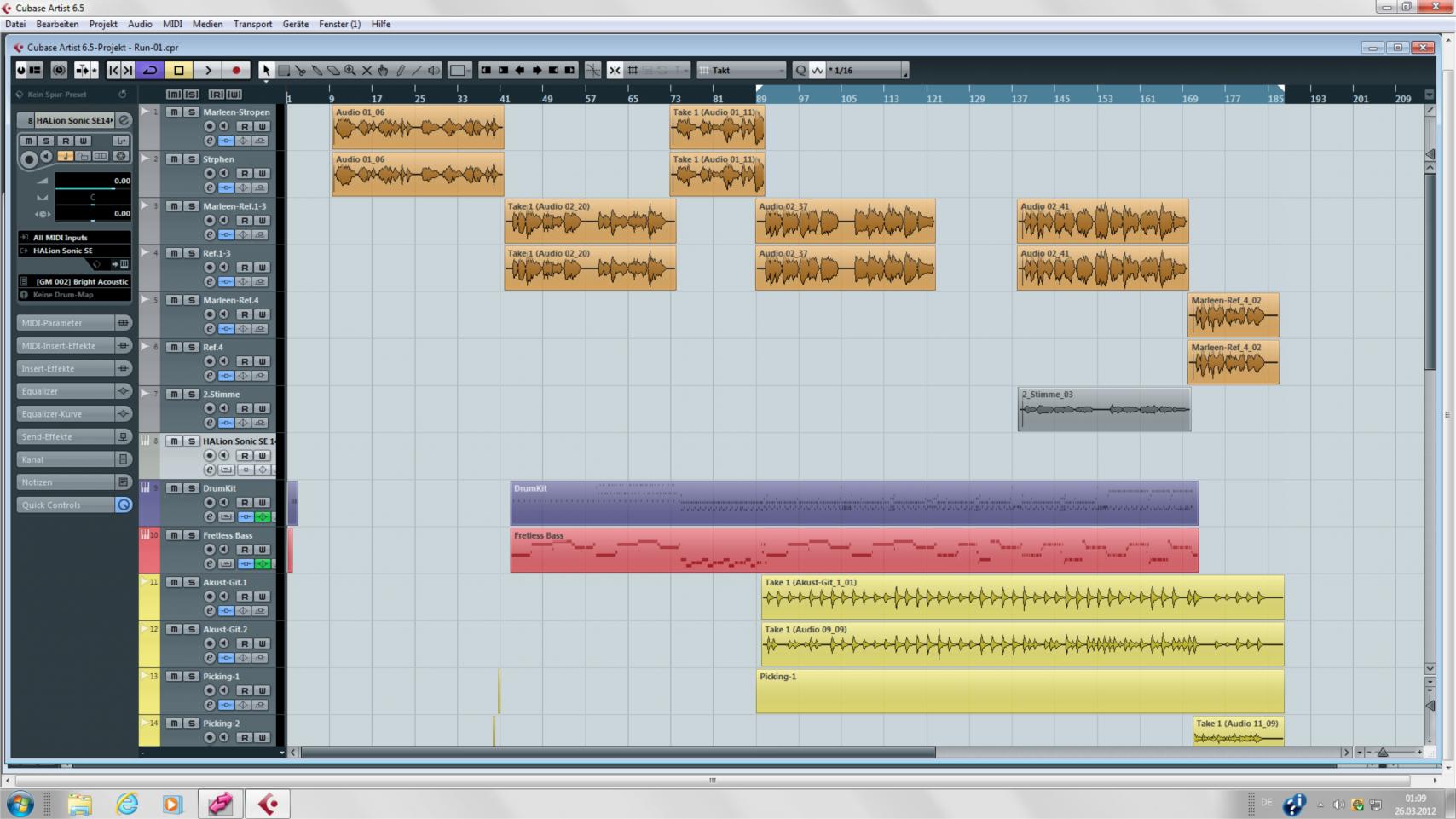Choose the Draw pencil tool
The height and width of the screenshot is (819, 1456).
pyautogui.click(x=401, y=71)
